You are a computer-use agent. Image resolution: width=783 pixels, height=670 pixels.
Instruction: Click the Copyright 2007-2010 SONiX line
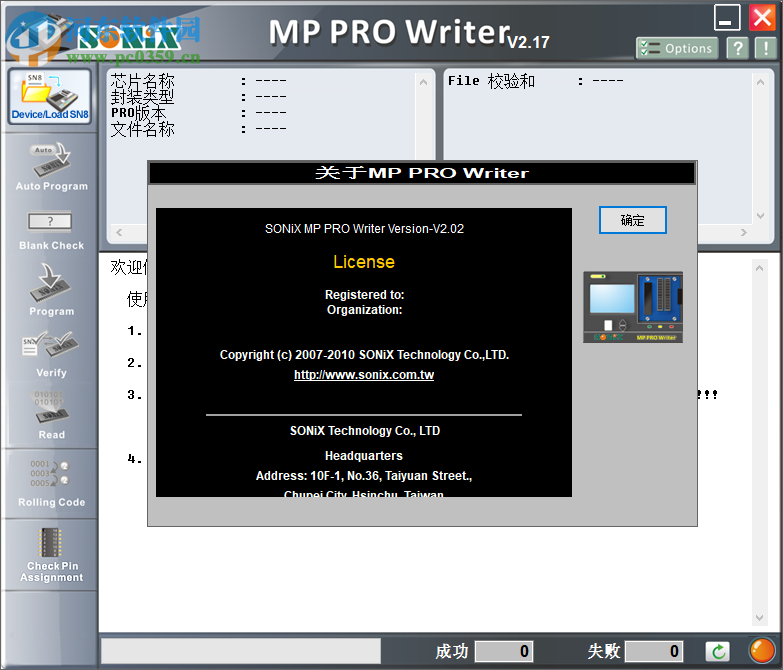(364, 354)
